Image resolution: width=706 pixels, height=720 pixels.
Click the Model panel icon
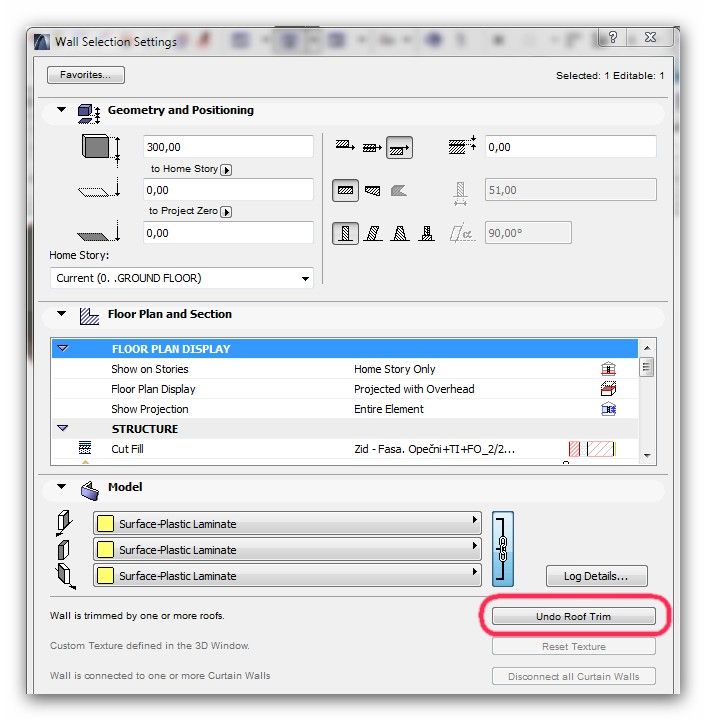click(x=90, y=490)
